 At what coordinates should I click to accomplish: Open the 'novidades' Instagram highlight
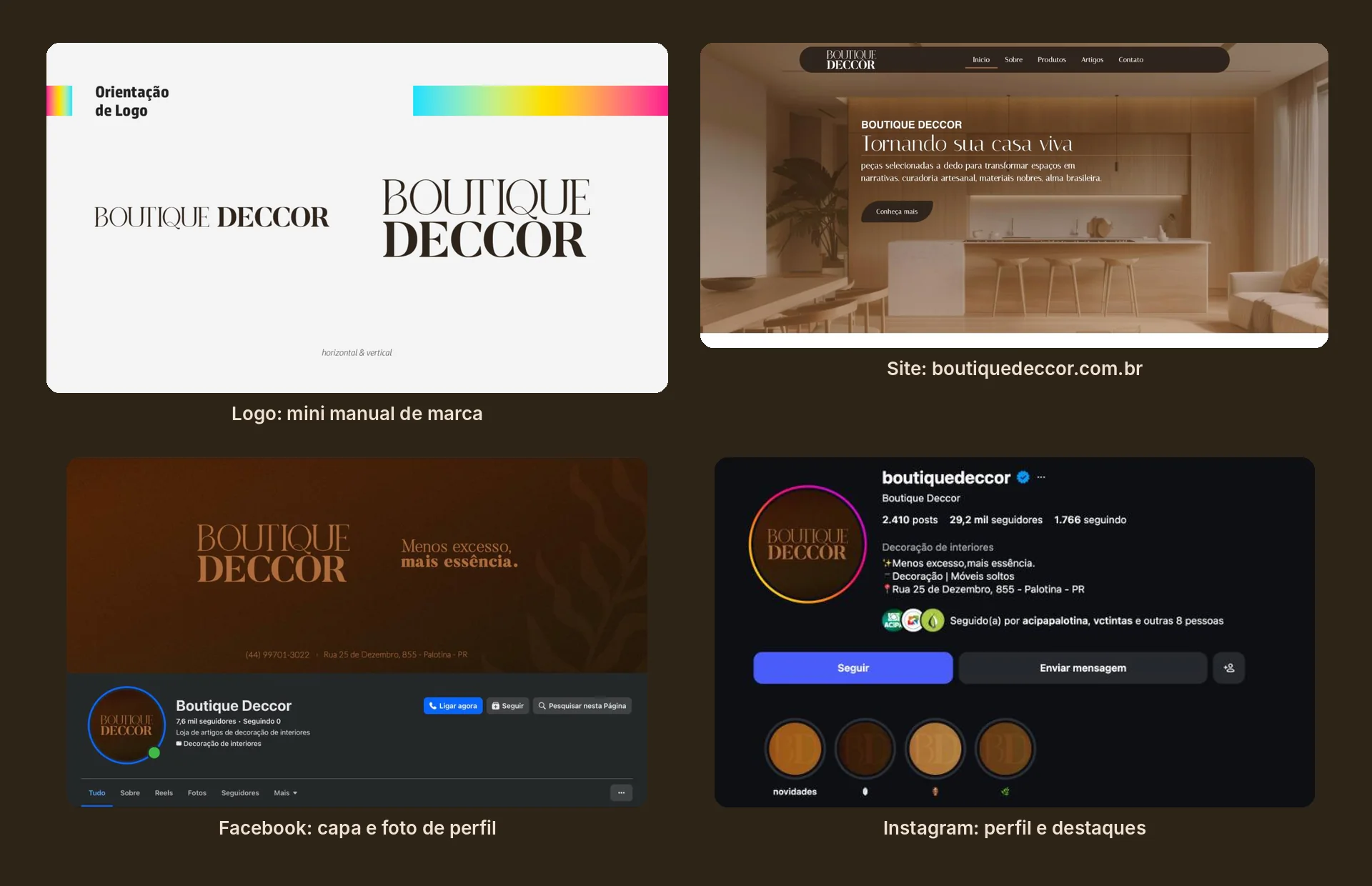795,749
